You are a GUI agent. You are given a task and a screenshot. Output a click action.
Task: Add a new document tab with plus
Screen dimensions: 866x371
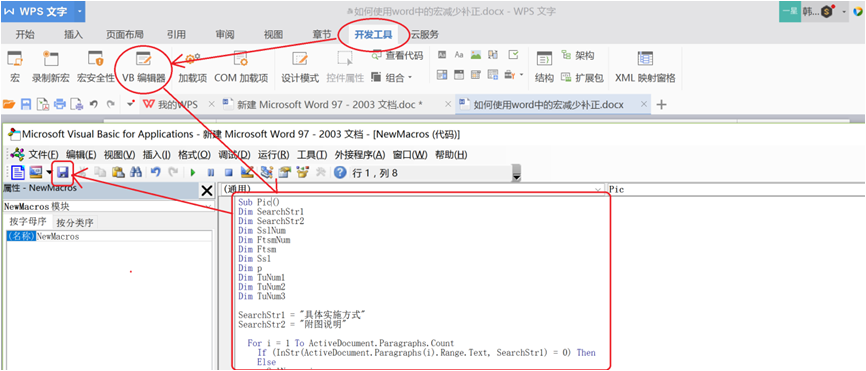pyautogui.click(x=661, y=104)
